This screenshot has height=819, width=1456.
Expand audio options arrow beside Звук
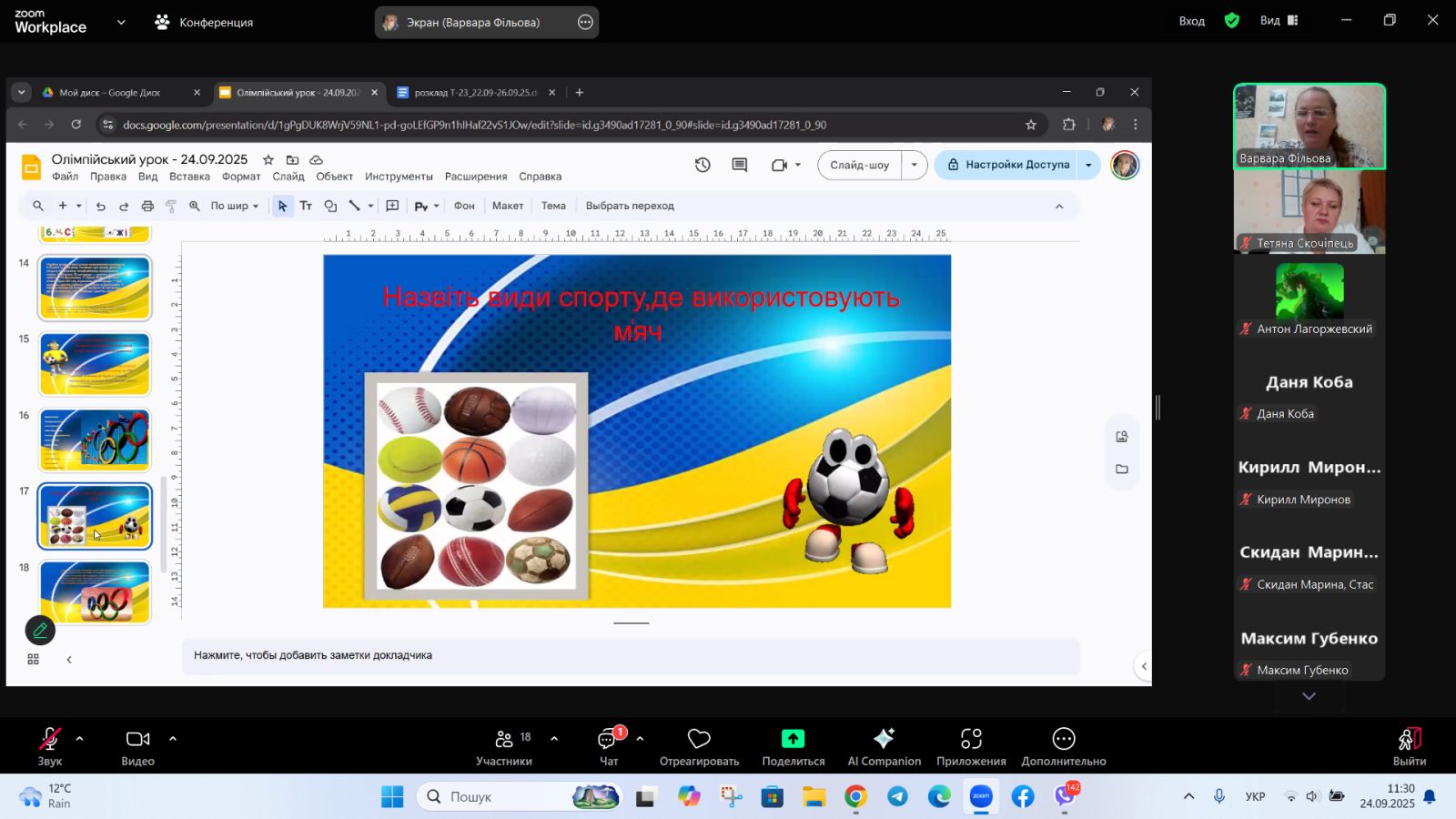[80, 739]
